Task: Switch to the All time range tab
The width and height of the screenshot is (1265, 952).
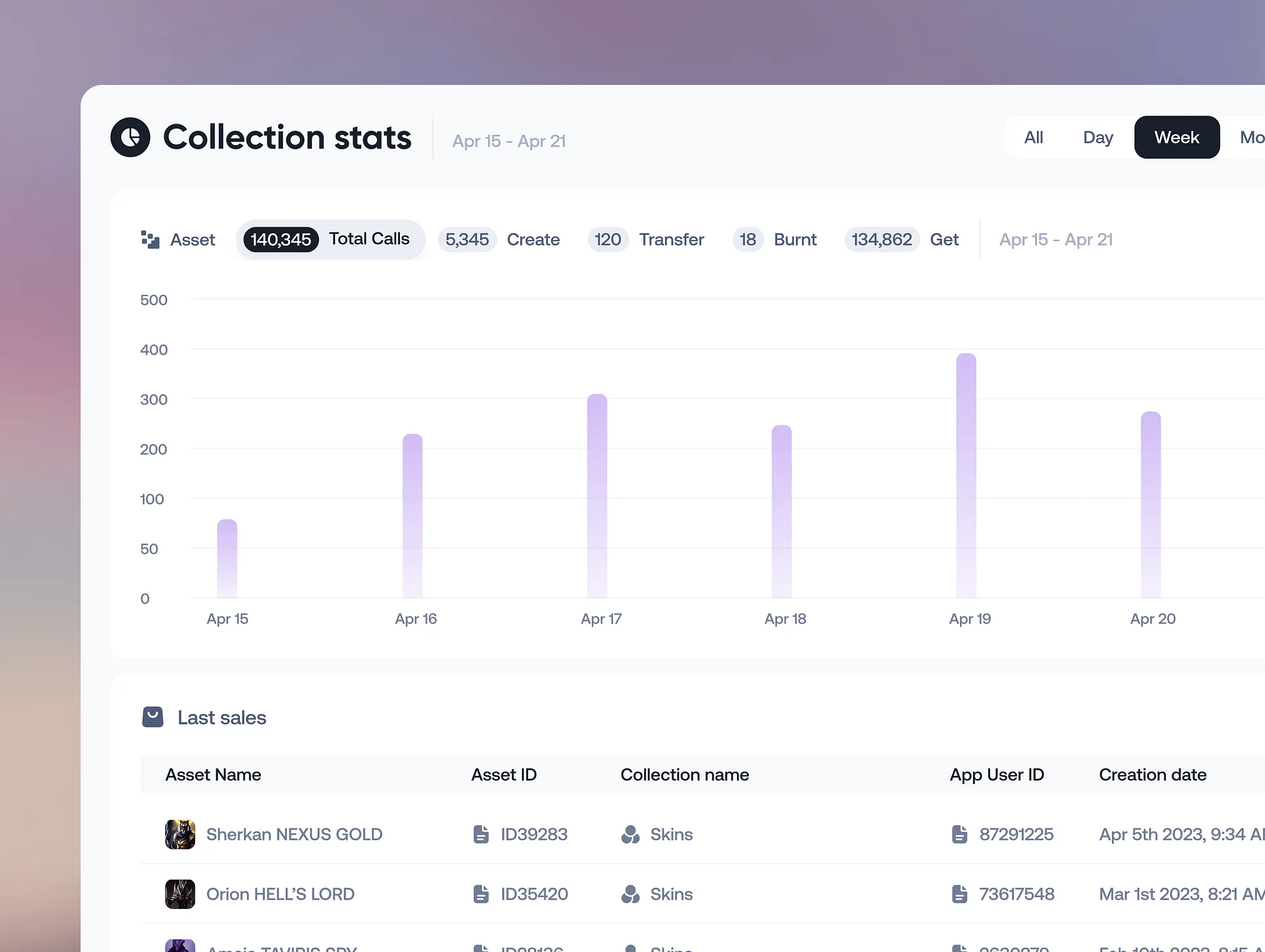Action: (1033, 137)
